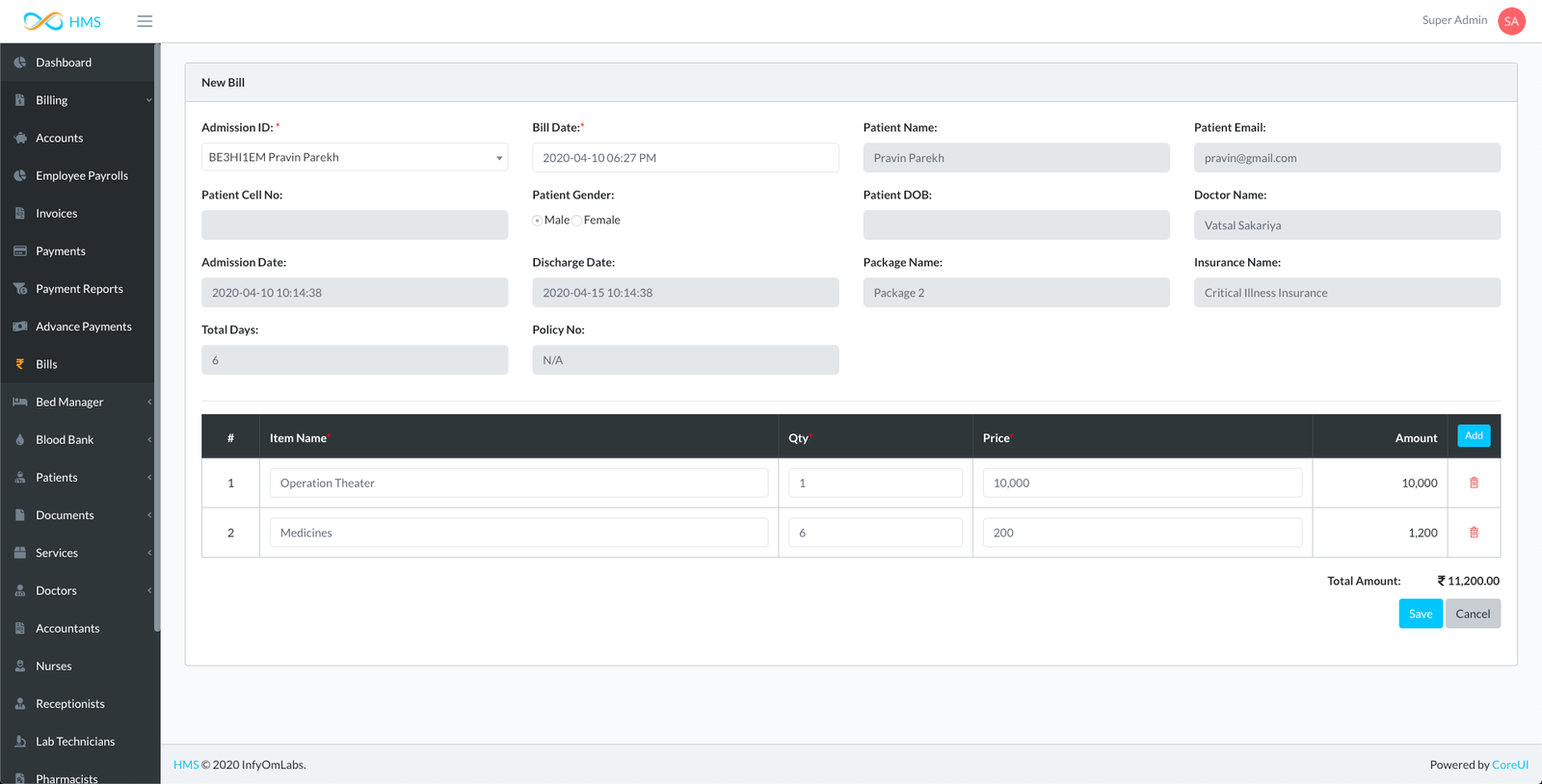Click the HMS infinity logo
This screenshot has height=784, width=1542.
tap(44, 21)
